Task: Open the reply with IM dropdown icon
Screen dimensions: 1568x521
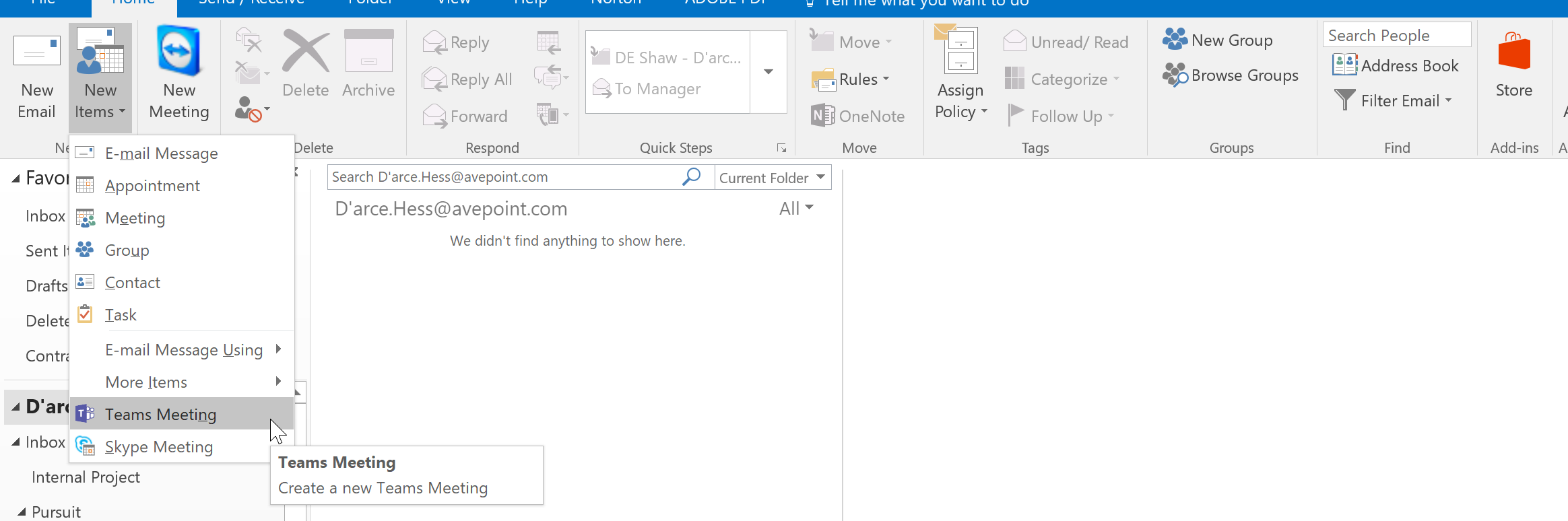Action: (552, 78)
